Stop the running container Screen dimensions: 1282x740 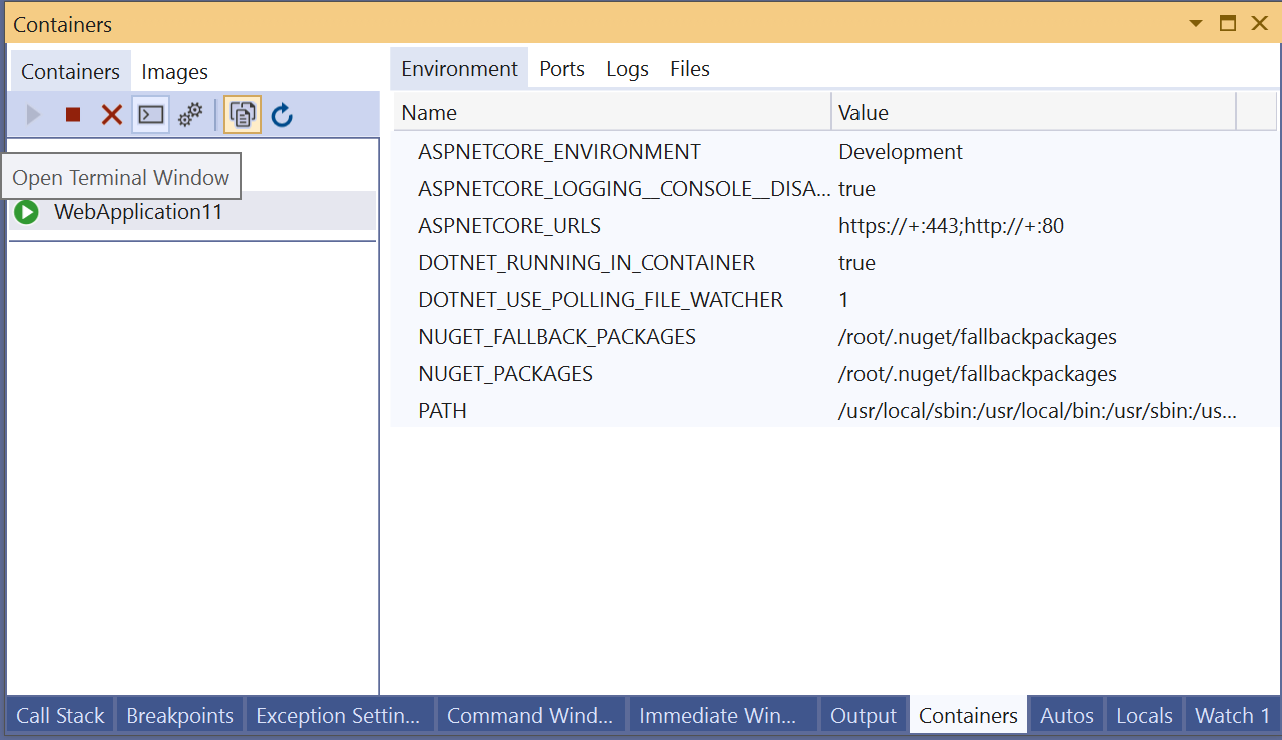click(x=71, y=114)
